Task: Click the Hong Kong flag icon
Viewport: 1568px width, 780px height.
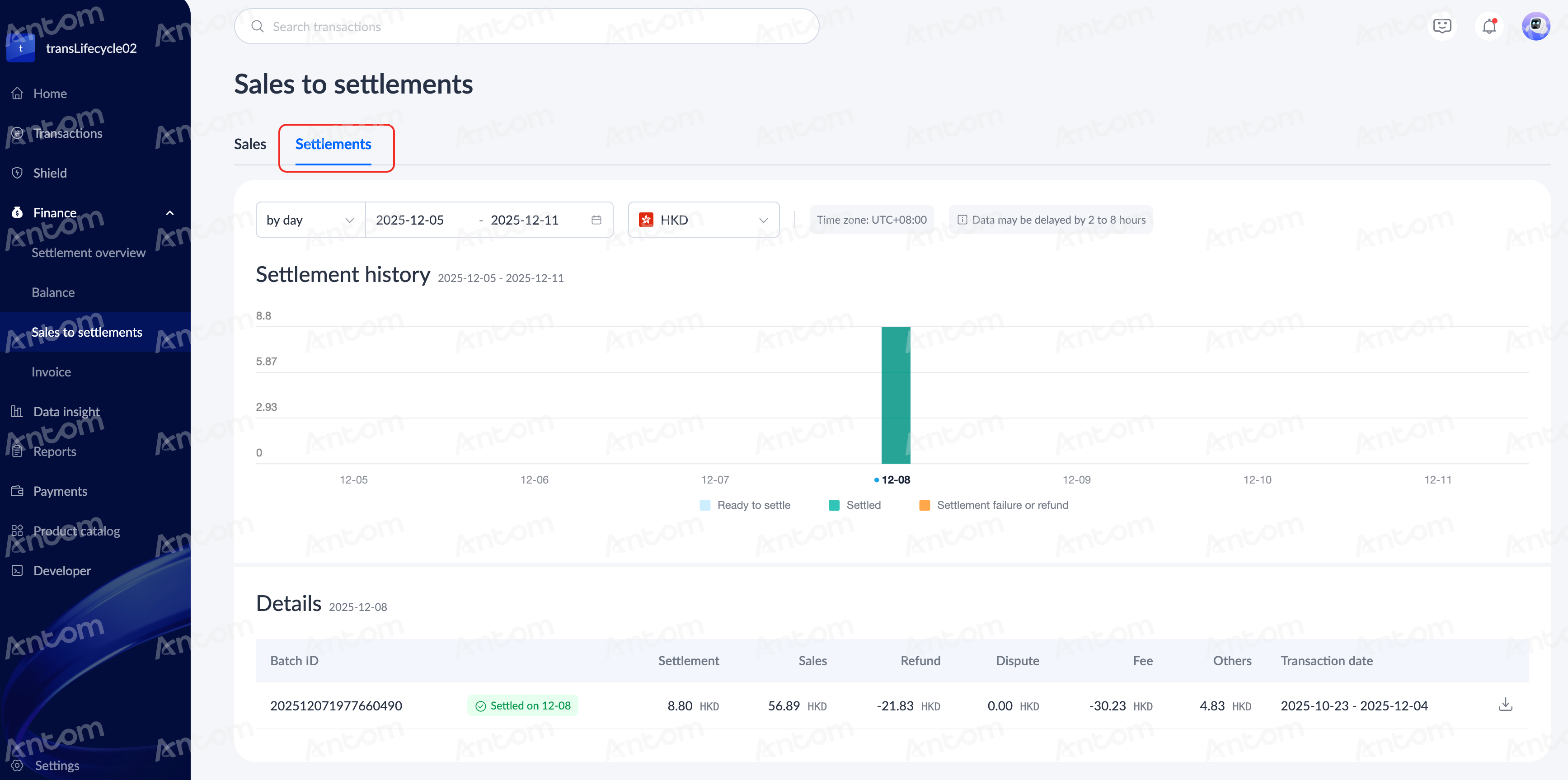Action: pyautogui.click(x=646, y=220)
